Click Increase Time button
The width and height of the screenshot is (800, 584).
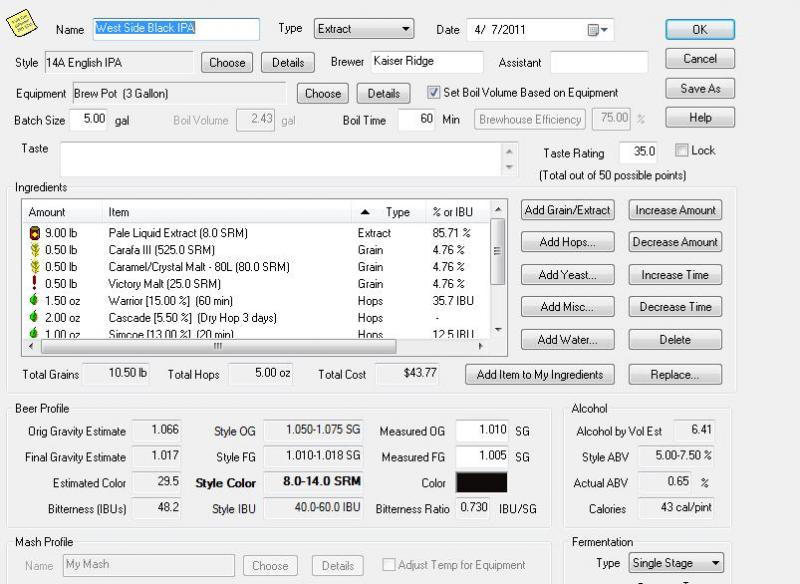pos(675,275)
